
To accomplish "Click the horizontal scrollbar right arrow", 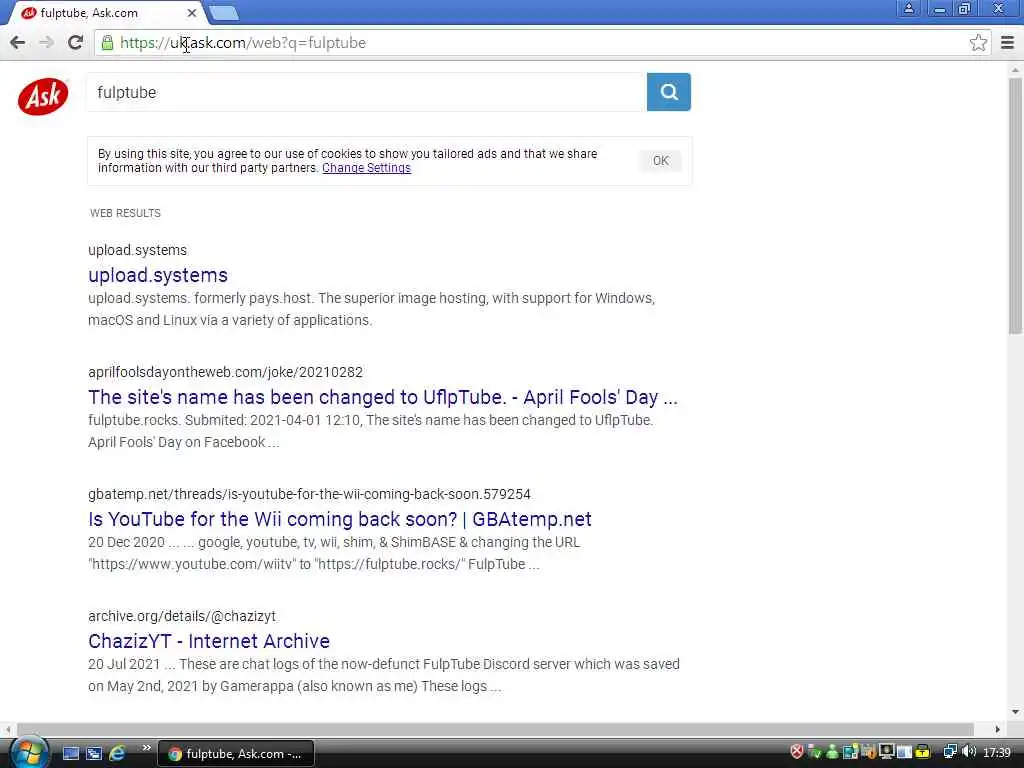I will [x=997, y=729].
